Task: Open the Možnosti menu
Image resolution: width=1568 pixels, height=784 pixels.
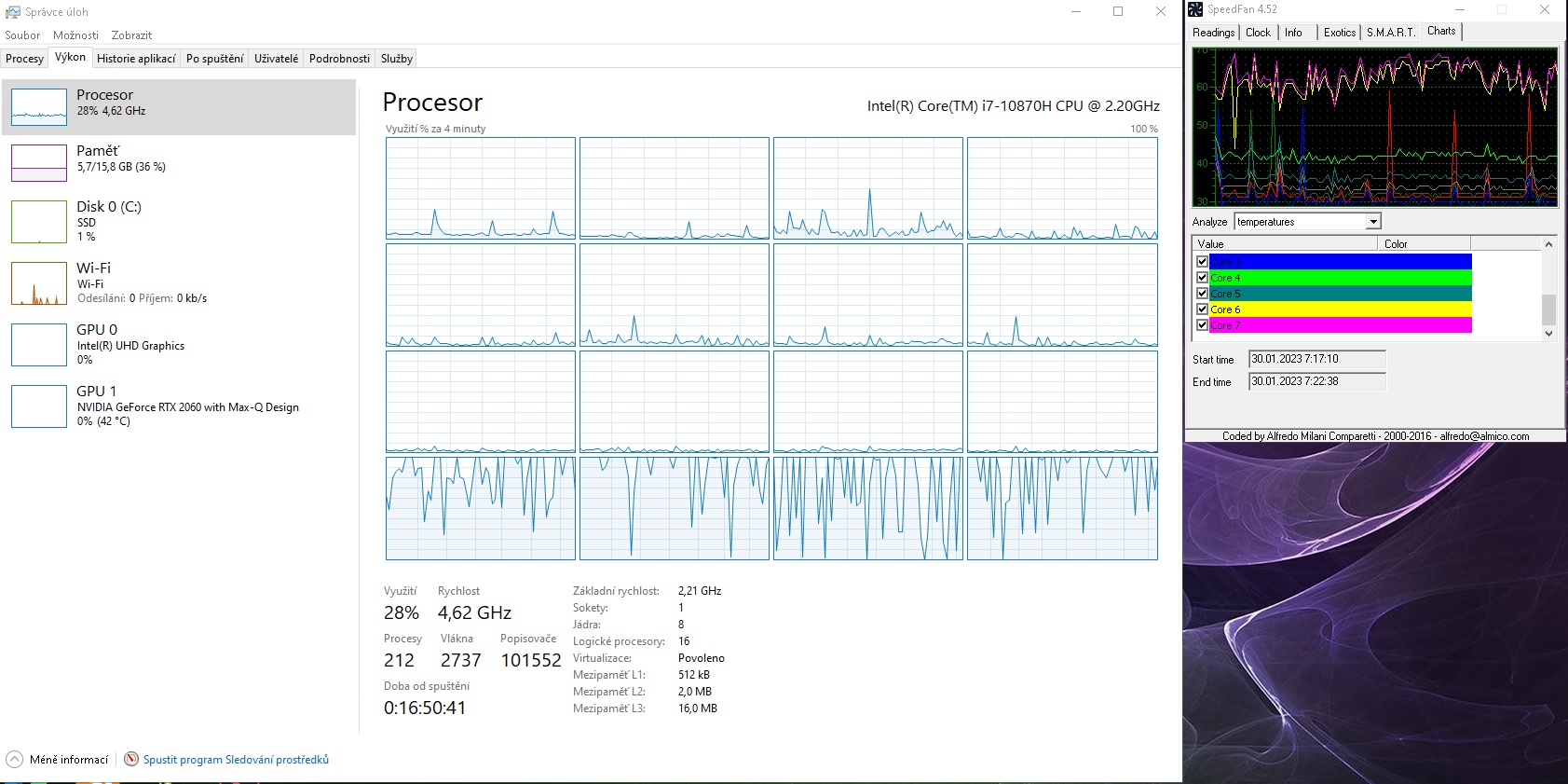Action: [75, 35]
